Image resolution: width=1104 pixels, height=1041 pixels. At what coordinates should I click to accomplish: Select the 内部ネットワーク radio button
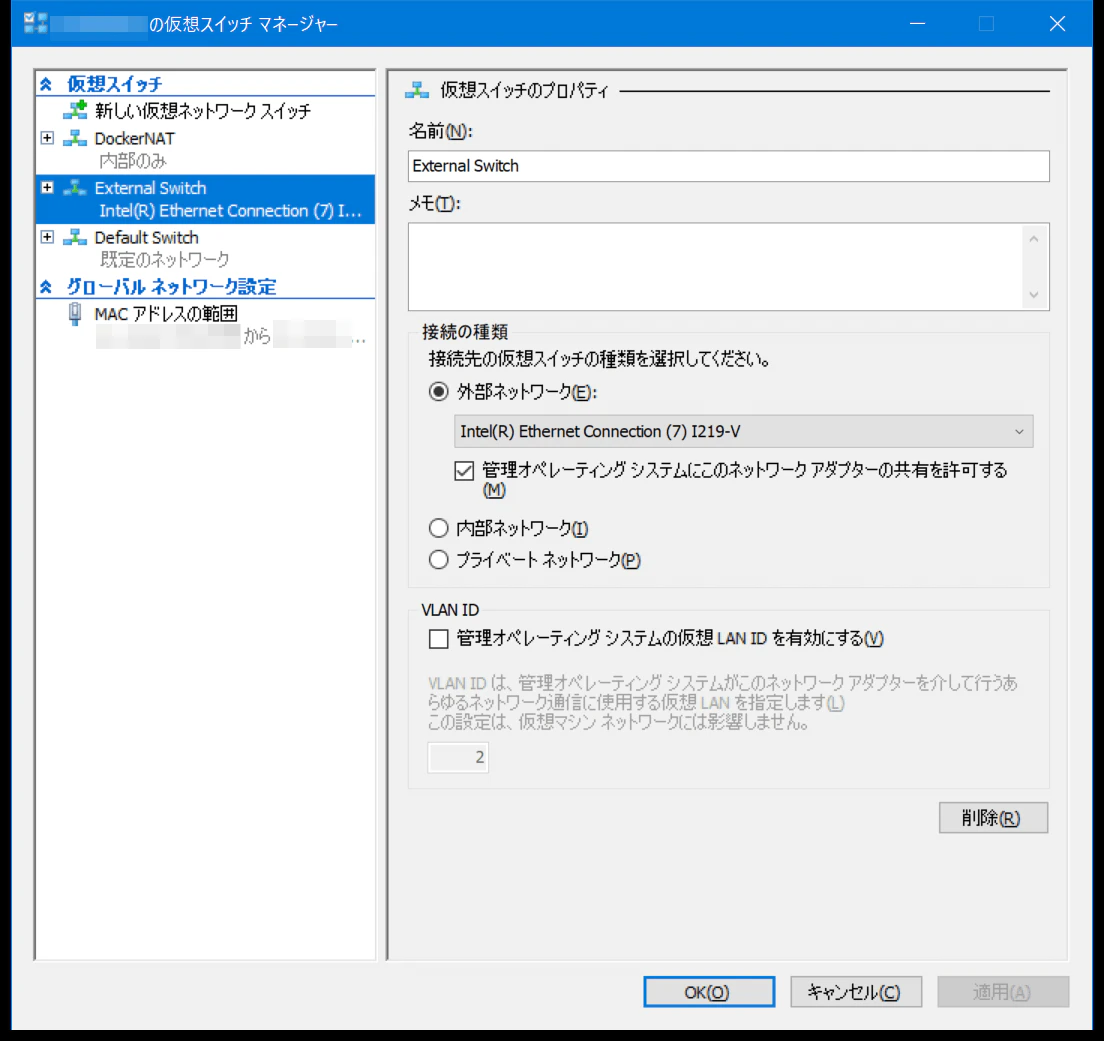(438, 528)
